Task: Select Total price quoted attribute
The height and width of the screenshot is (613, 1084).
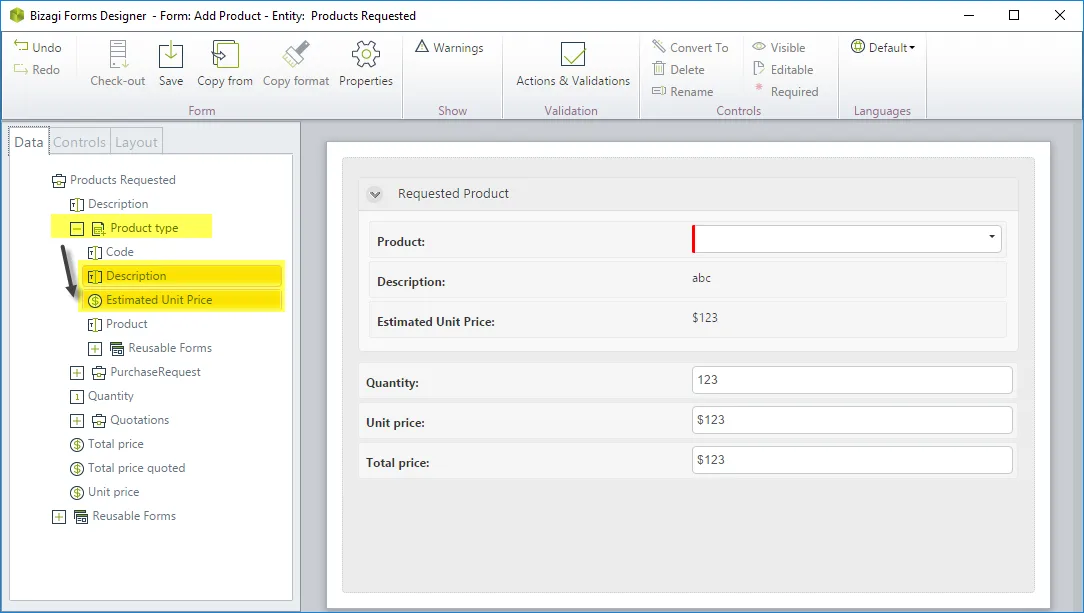Action: [x=128, y=469]
